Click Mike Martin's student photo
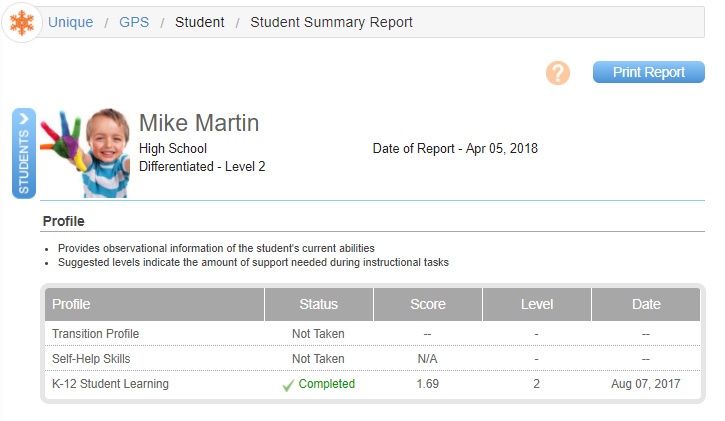725x421 pixels. point(85,153)
